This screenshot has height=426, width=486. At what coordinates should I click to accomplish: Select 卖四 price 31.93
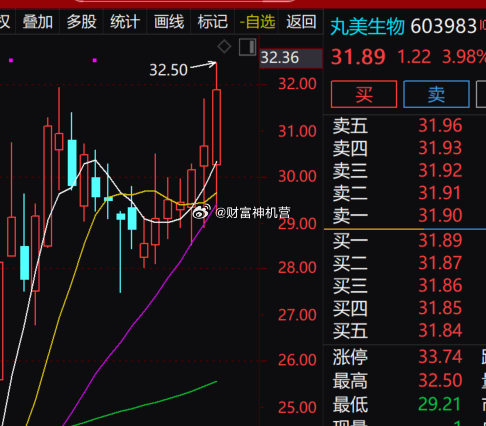pyautogui.click(x=440, y=148)
